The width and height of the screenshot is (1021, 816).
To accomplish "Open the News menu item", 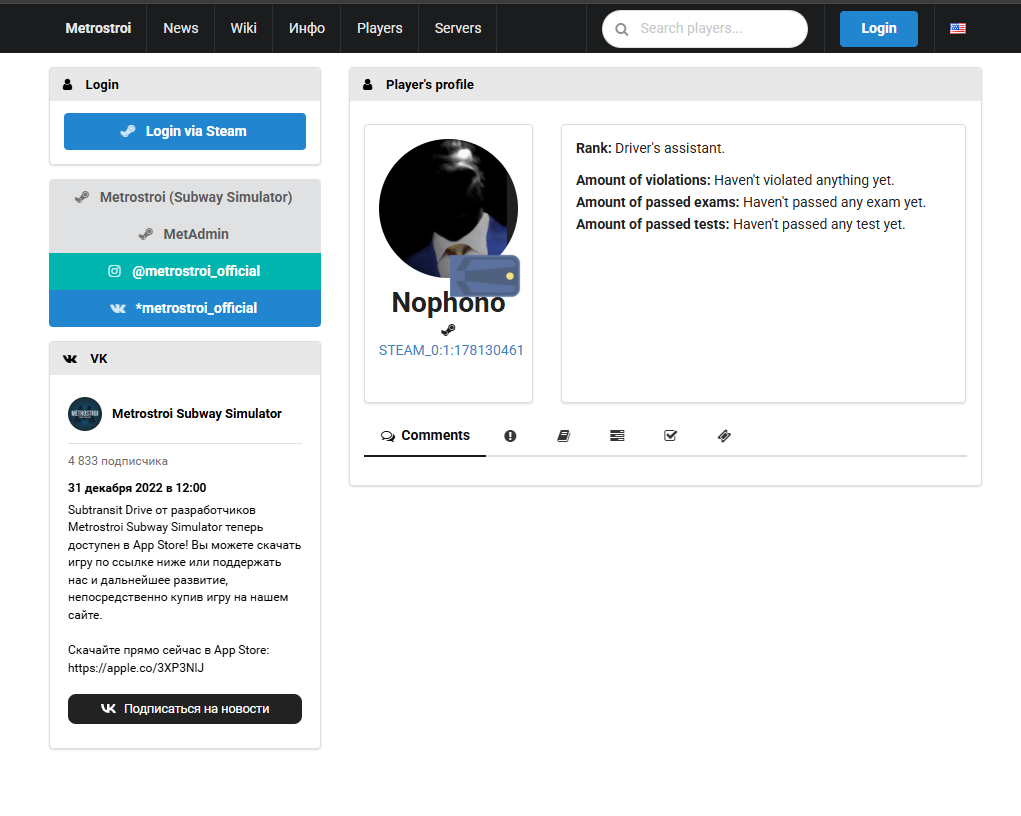I will pyautogui.click(x=180, y=28).
